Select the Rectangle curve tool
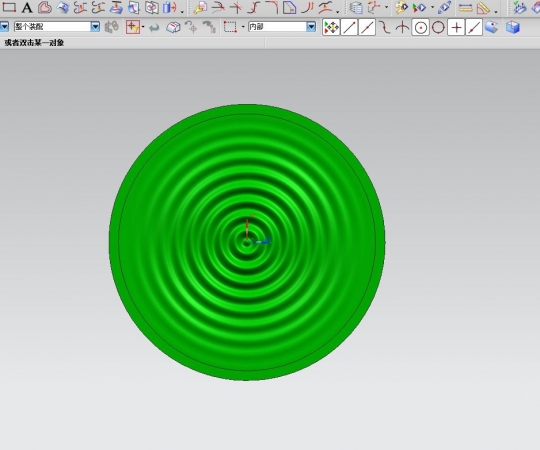The width and height of the screenshot is (540, 450). coord(9,7)
